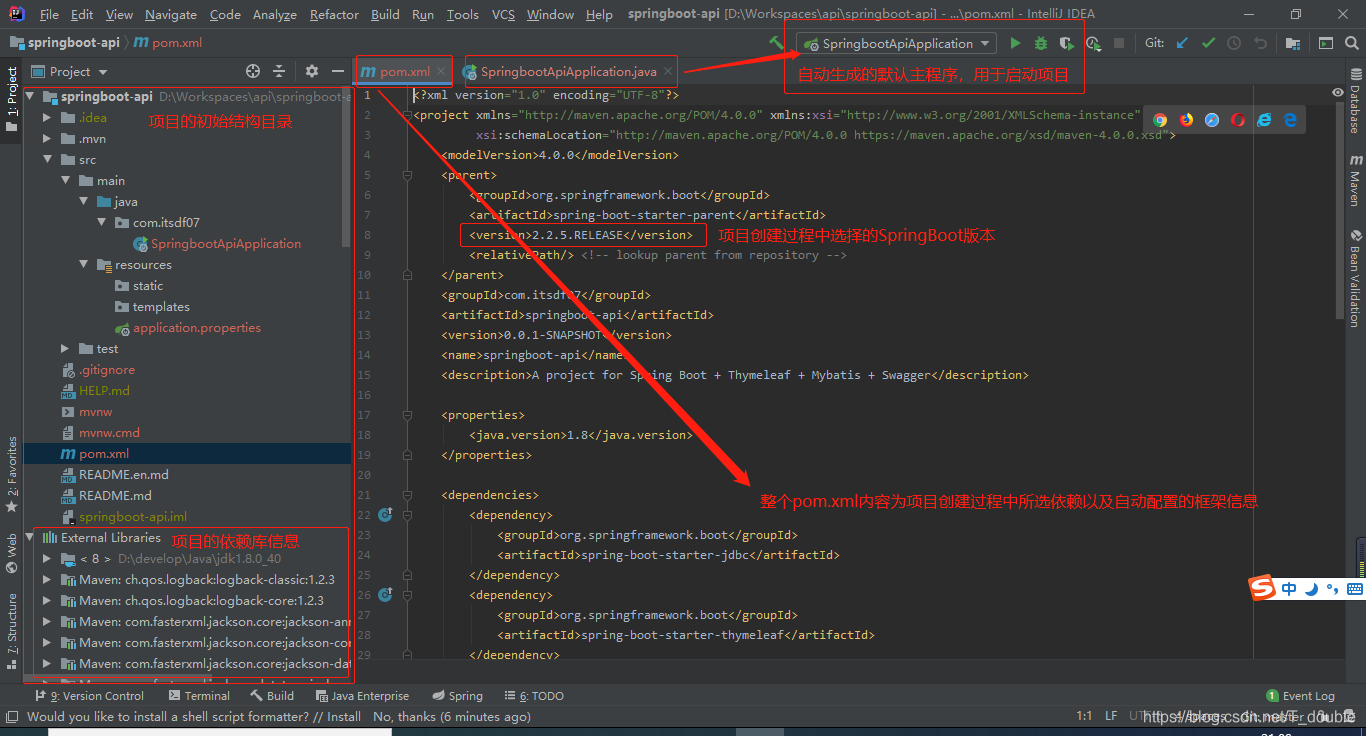Open the Event Log
Viewport: 1366px width, 736px height.
click(1300, 695)
